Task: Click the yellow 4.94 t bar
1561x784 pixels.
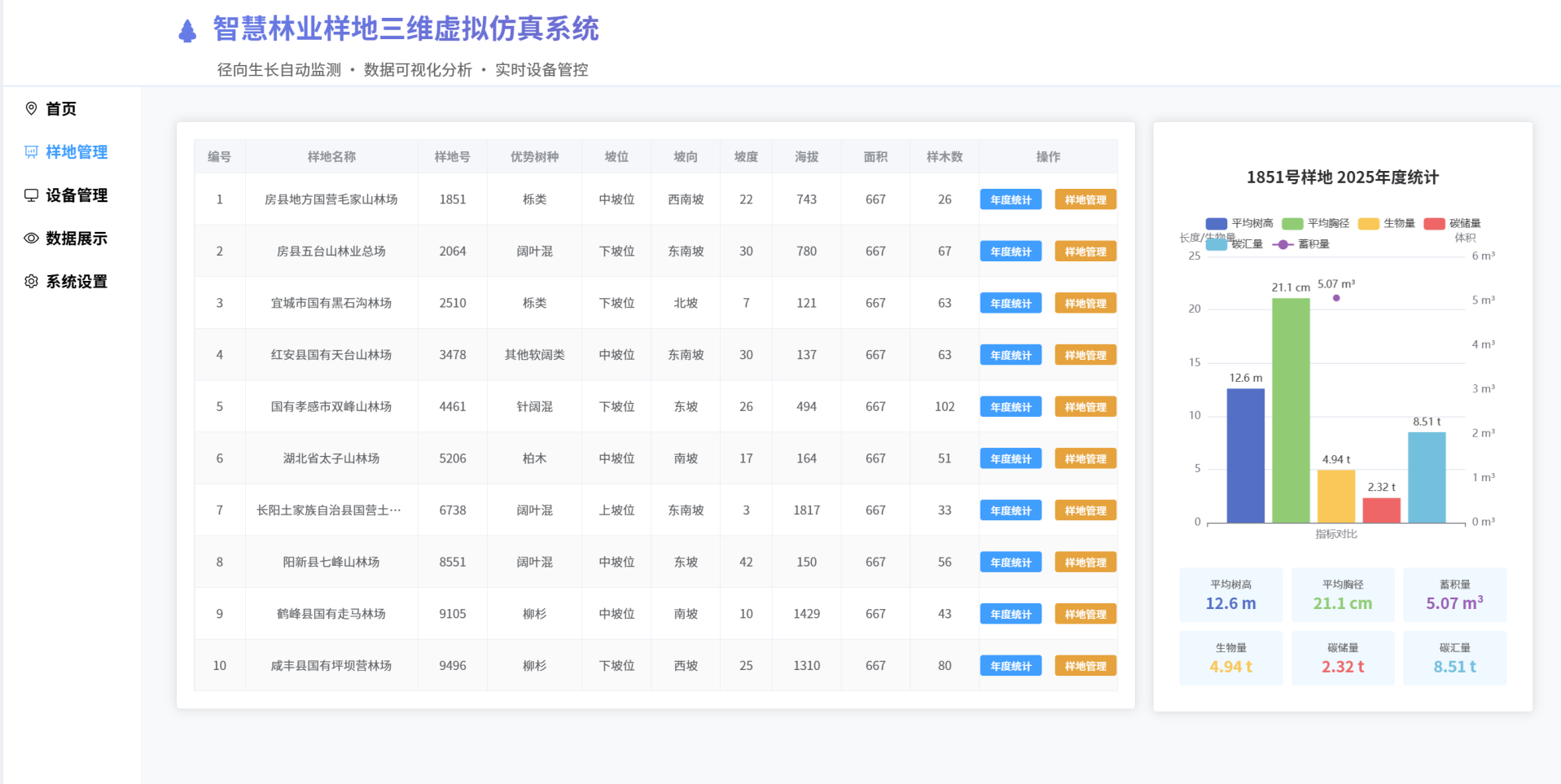Action: (1336, 496)
